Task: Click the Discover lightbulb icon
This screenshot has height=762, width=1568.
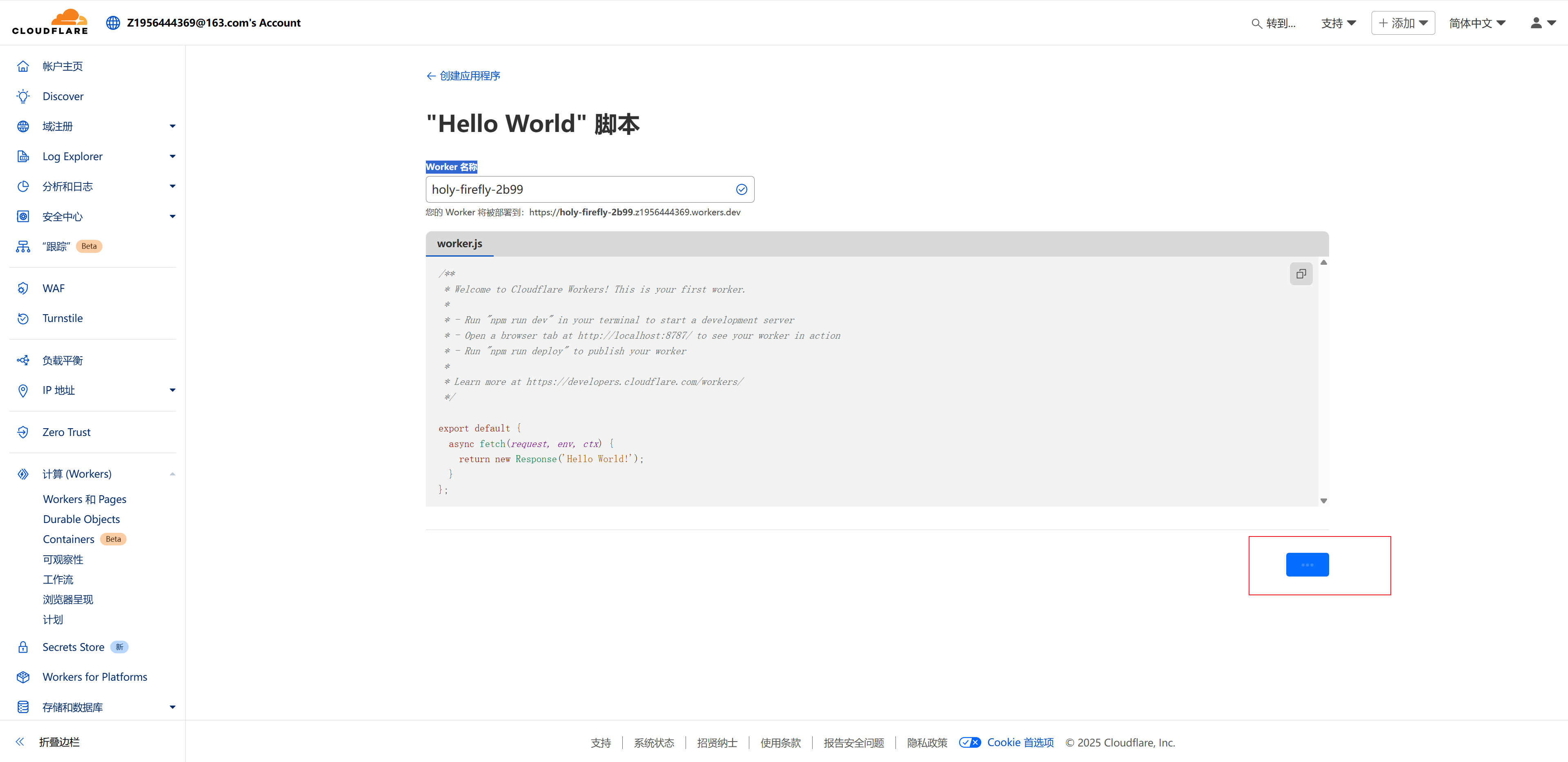Action: (23, 96)
